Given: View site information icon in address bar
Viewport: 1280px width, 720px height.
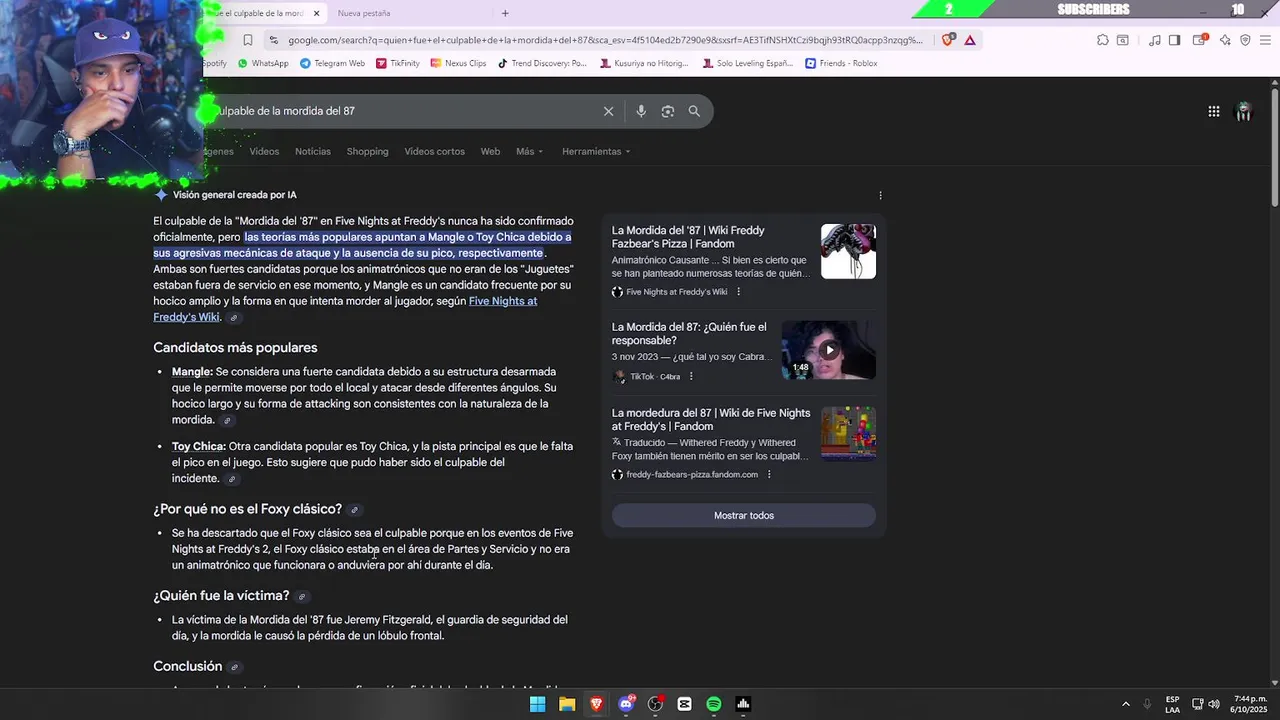Looking at the screenshot, I should click(273, 40).
